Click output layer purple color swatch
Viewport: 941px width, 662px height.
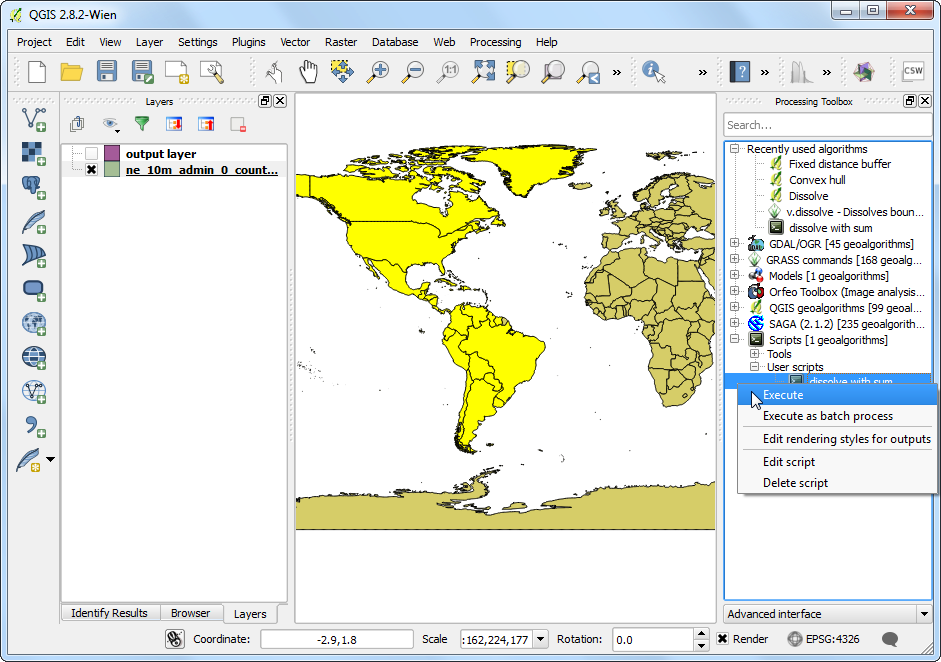click(112, 154)
